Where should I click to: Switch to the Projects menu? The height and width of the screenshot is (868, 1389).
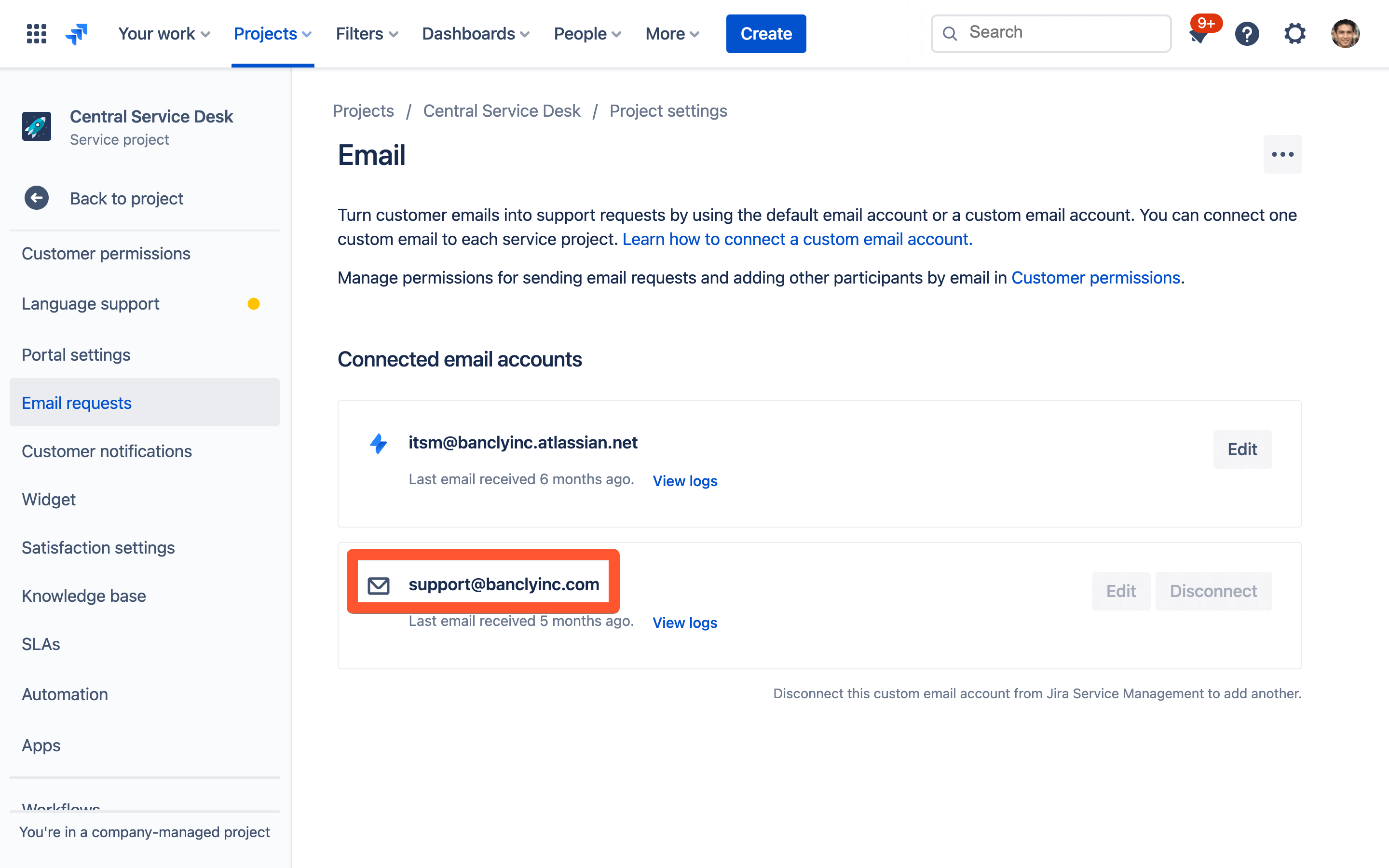pyautogui.click(x=272, y=33)
